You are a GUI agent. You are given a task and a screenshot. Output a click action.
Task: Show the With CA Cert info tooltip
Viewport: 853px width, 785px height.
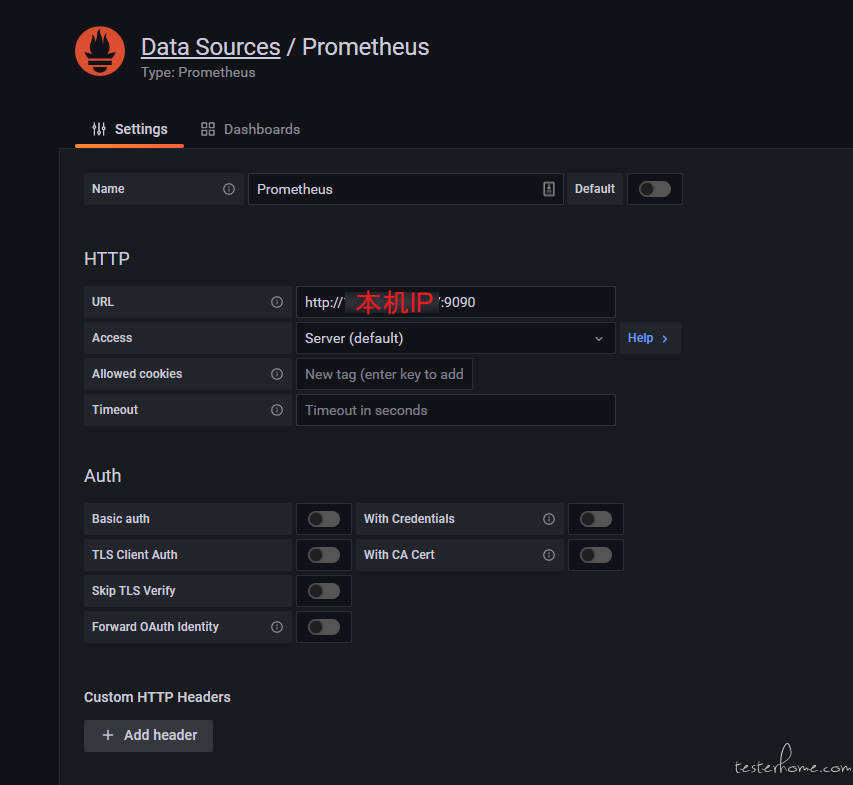coord(549,555)
